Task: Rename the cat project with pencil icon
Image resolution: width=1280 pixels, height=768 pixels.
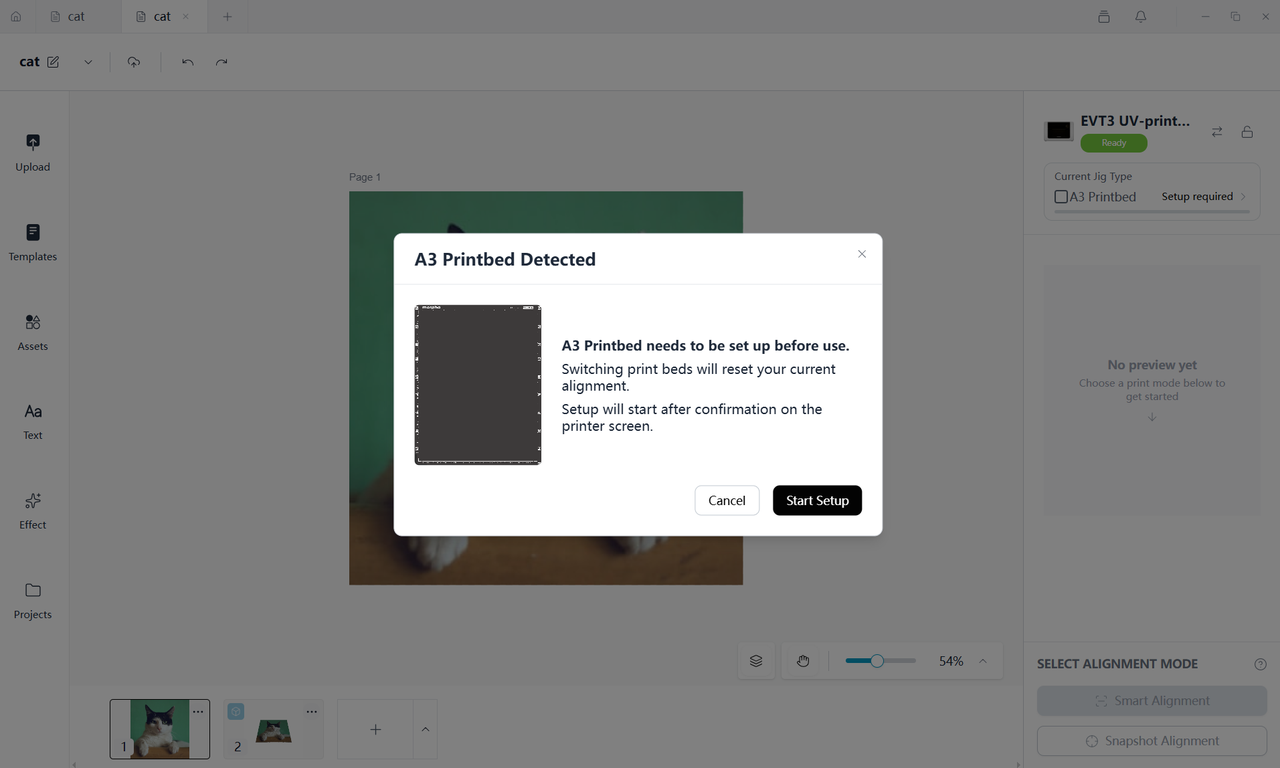Action: pyautogui.click(x=53, y=62)
